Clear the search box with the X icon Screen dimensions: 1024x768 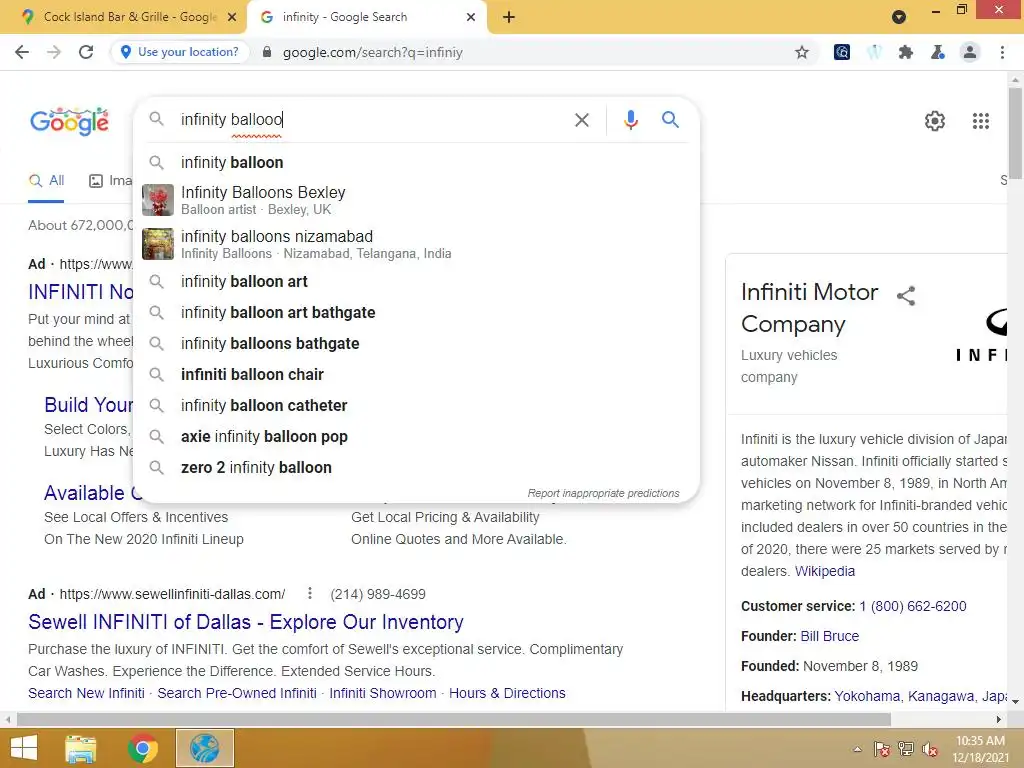coord(581,120)
